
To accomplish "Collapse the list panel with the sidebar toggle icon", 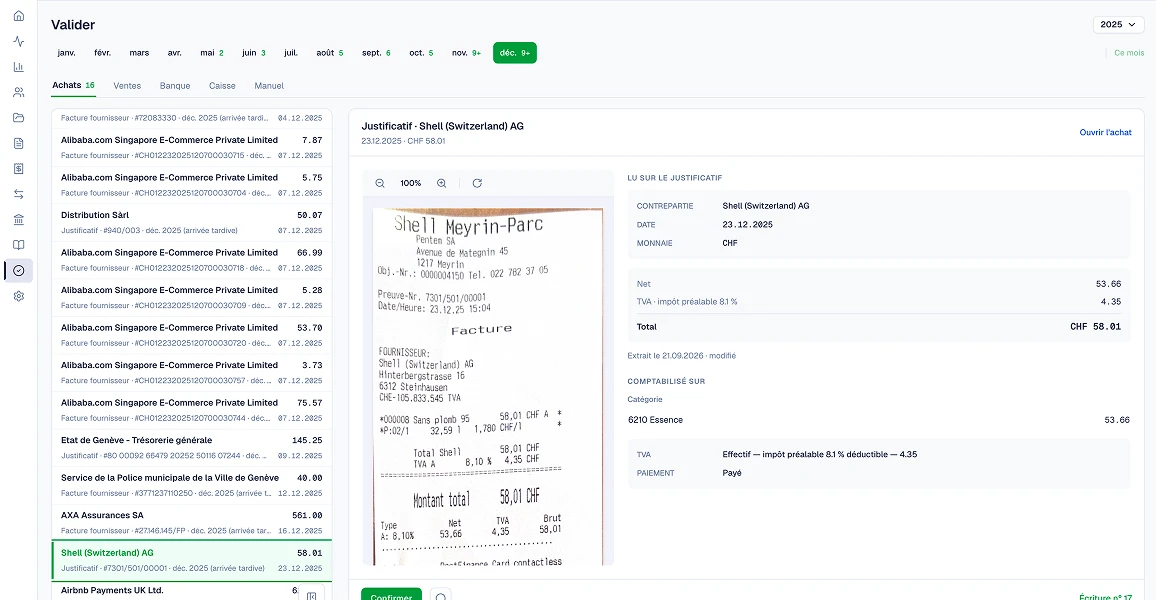I will point(312,595).
